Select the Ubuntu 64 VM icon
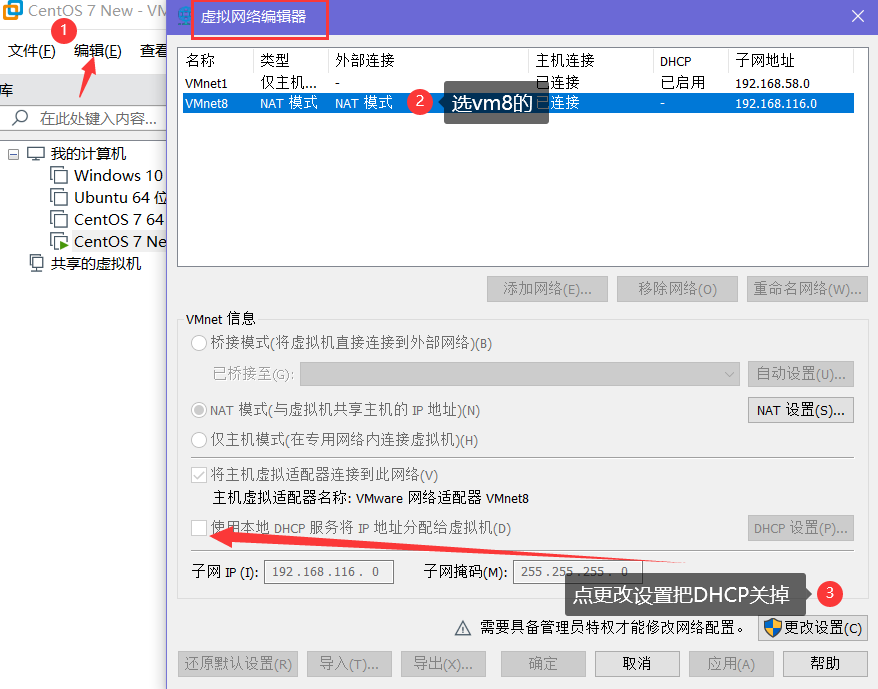This screenshot has height=689, width=878. click(59, 197)
